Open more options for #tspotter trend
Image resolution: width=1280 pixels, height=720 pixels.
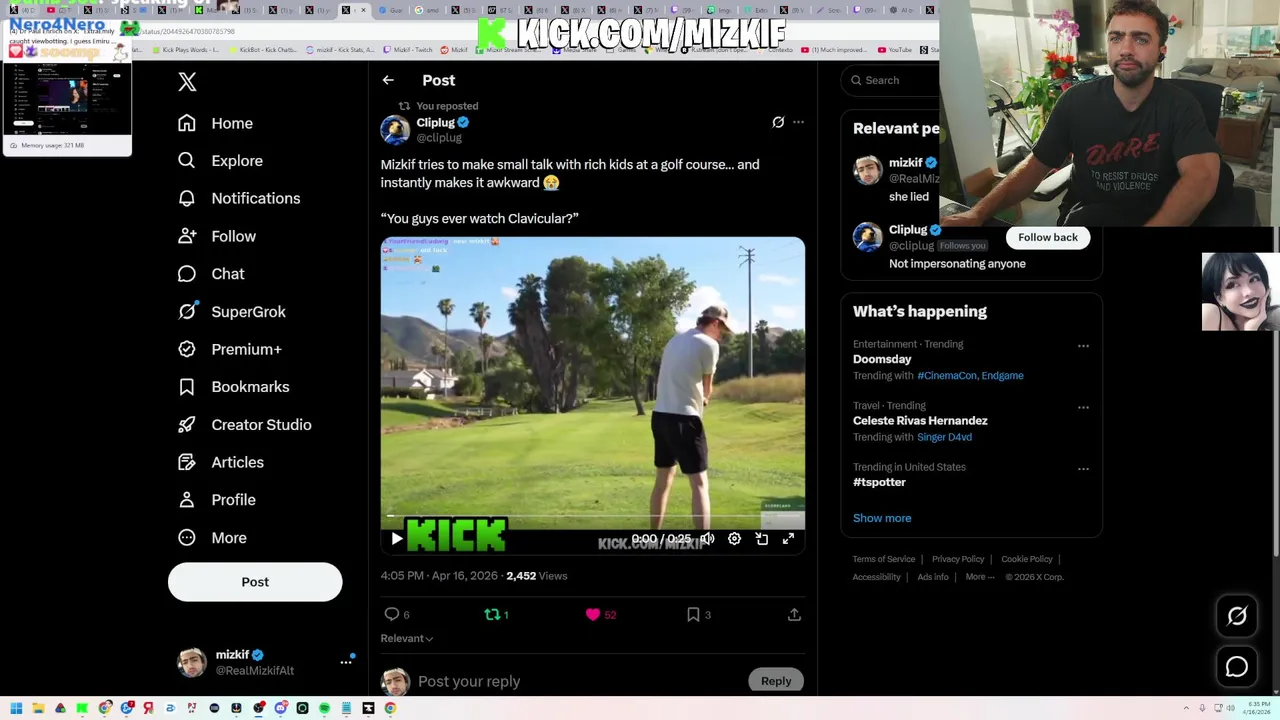1083,469
